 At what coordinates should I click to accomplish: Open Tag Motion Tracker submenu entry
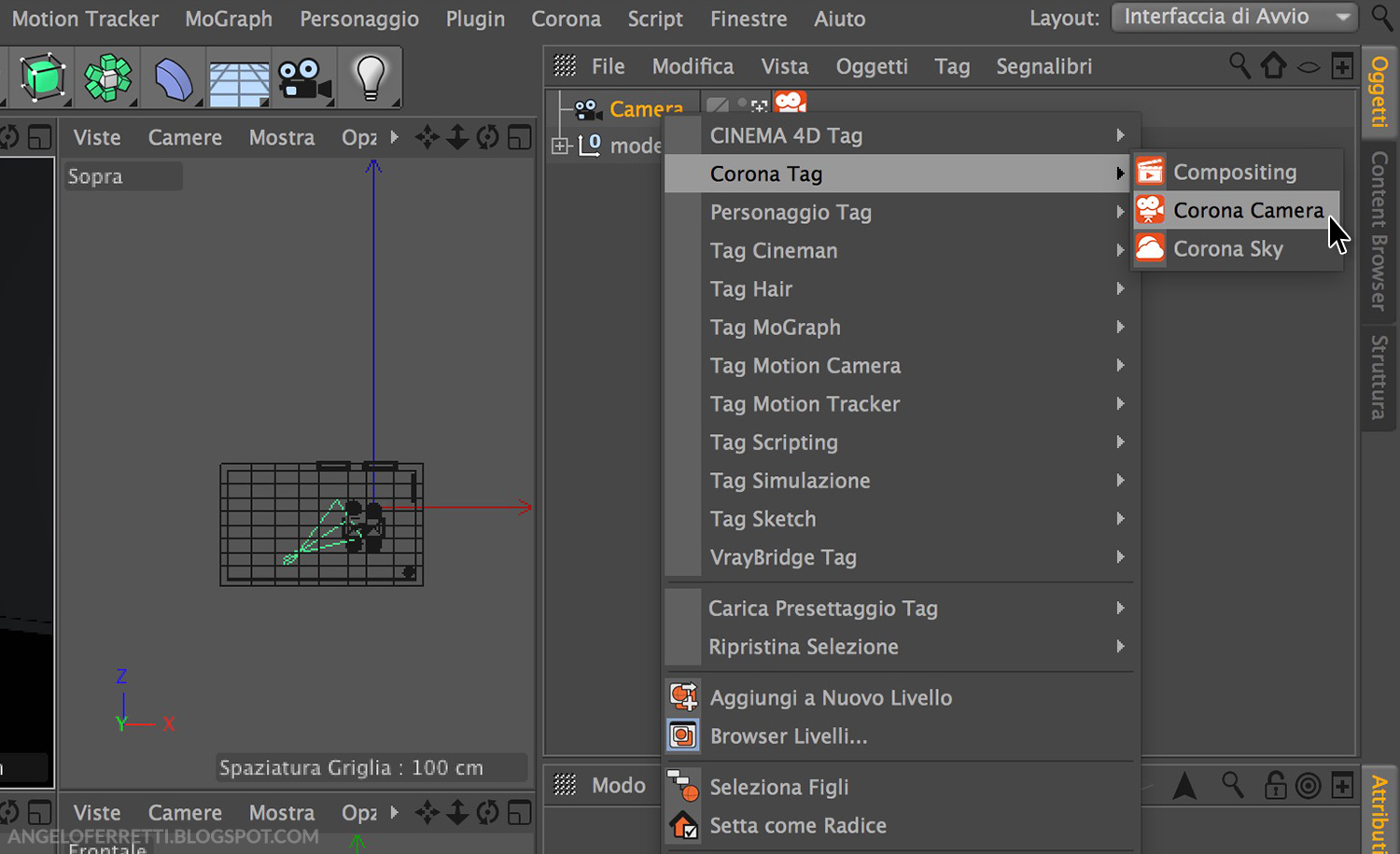(x=898, y=403)
